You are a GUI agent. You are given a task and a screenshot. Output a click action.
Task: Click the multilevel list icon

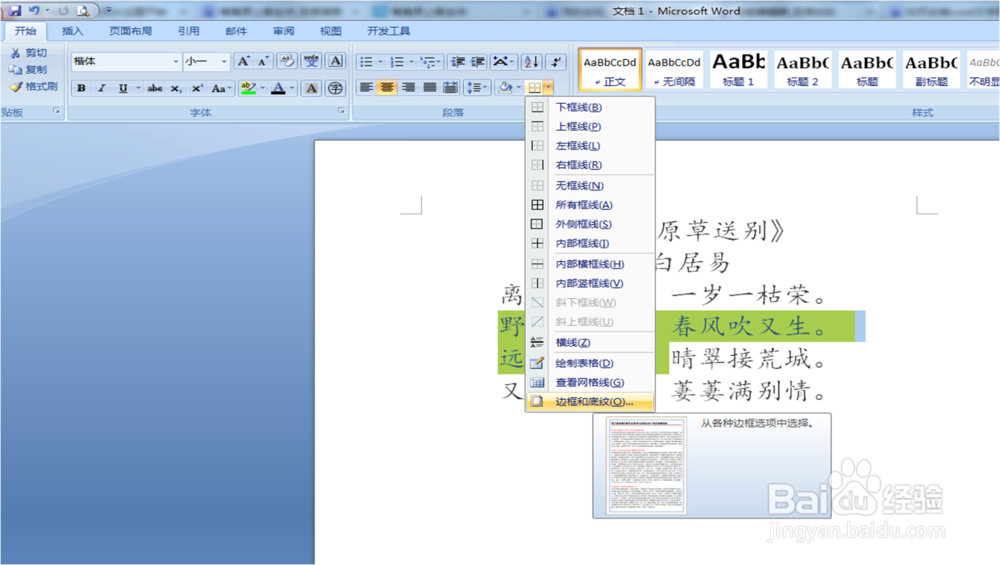(x=428, y=62)
